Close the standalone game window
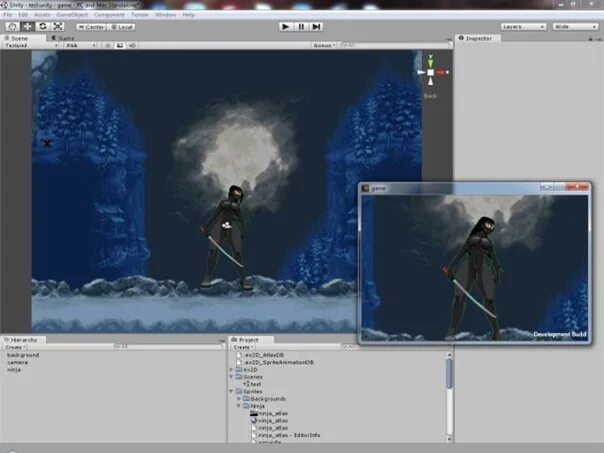The height and width of the screenshot is (453, 604). point(577,187)
